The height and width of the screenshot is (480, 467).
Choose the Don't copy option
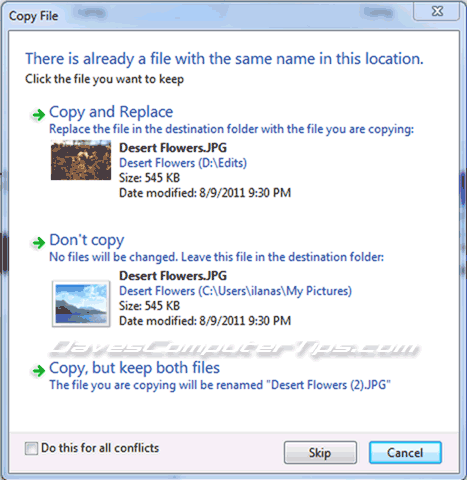87,240
